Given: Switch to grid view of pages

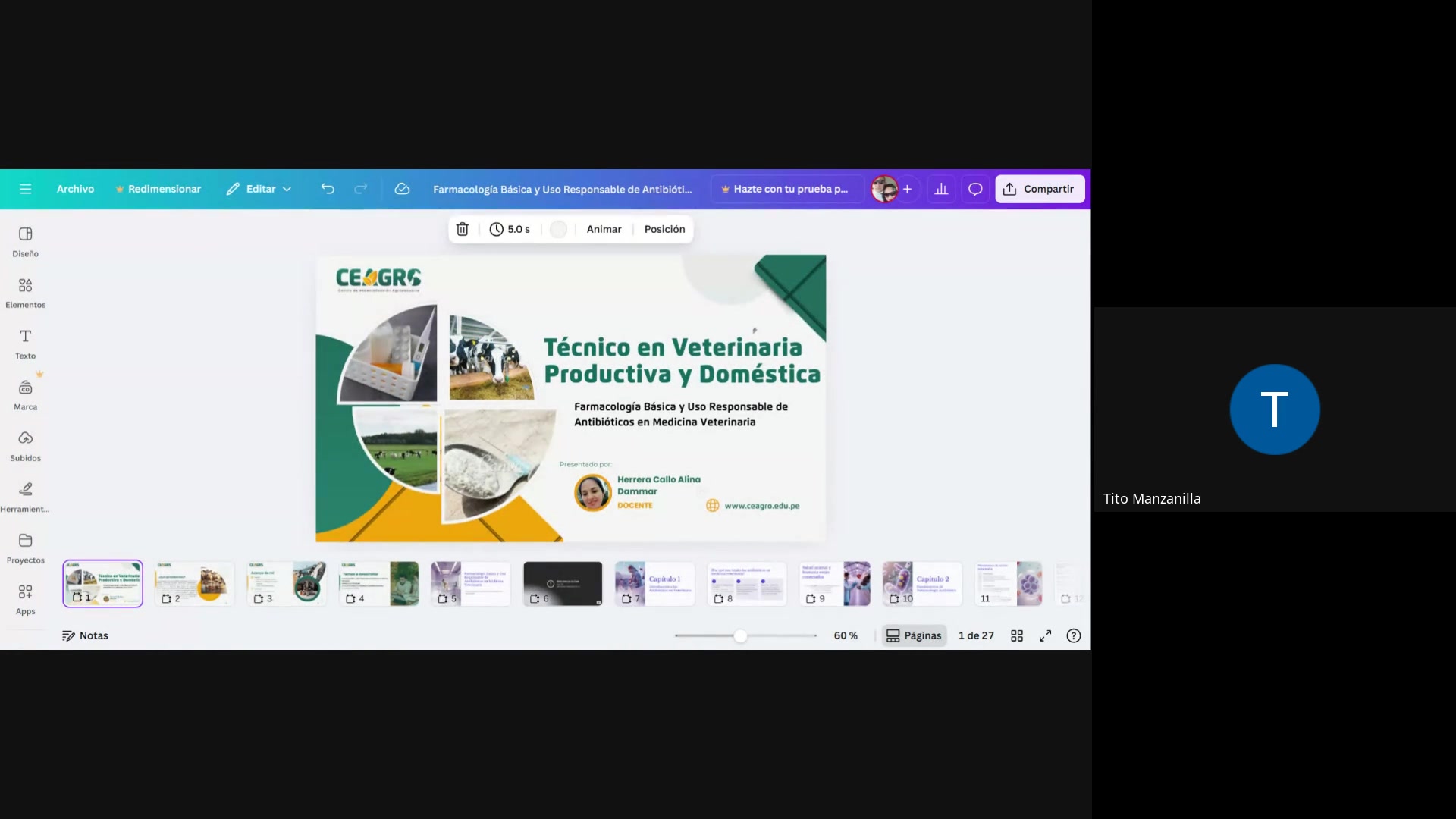Looking at the screenshot, I should point(1017,635).
